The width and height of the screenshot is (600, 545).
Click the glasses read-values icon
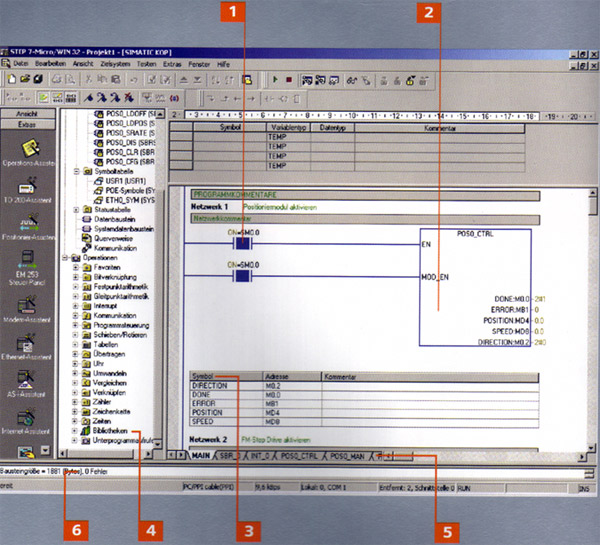(352, 80)
